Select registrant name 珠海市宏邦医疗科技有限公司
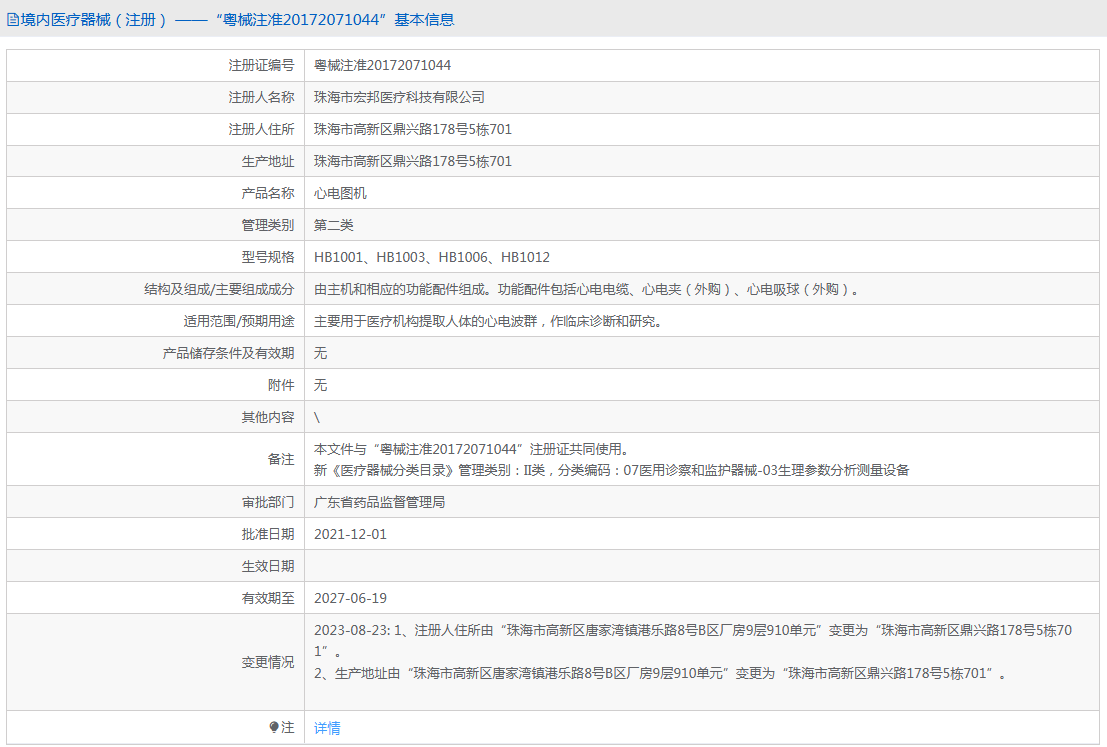Viewport: 1107px width, 747px height. (399, 97)
